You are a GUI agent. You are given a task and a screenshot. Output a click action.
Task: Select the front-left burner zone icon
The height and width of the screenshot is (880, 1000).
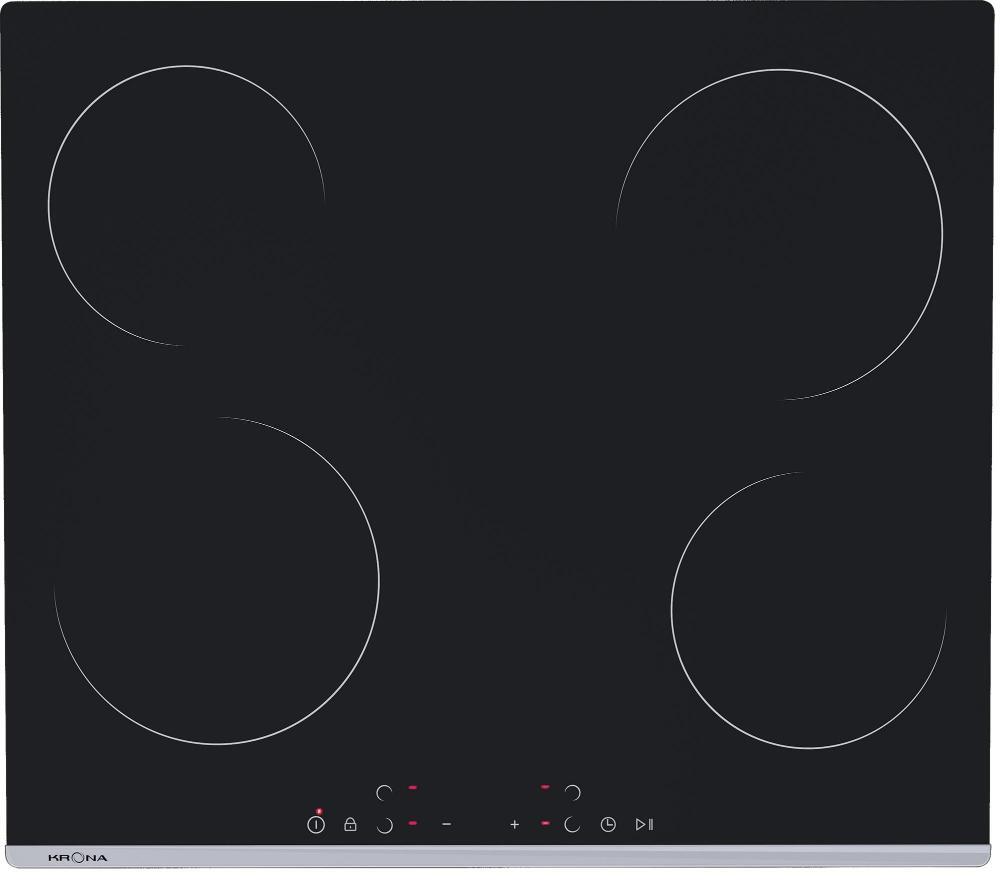click(384, 825)
